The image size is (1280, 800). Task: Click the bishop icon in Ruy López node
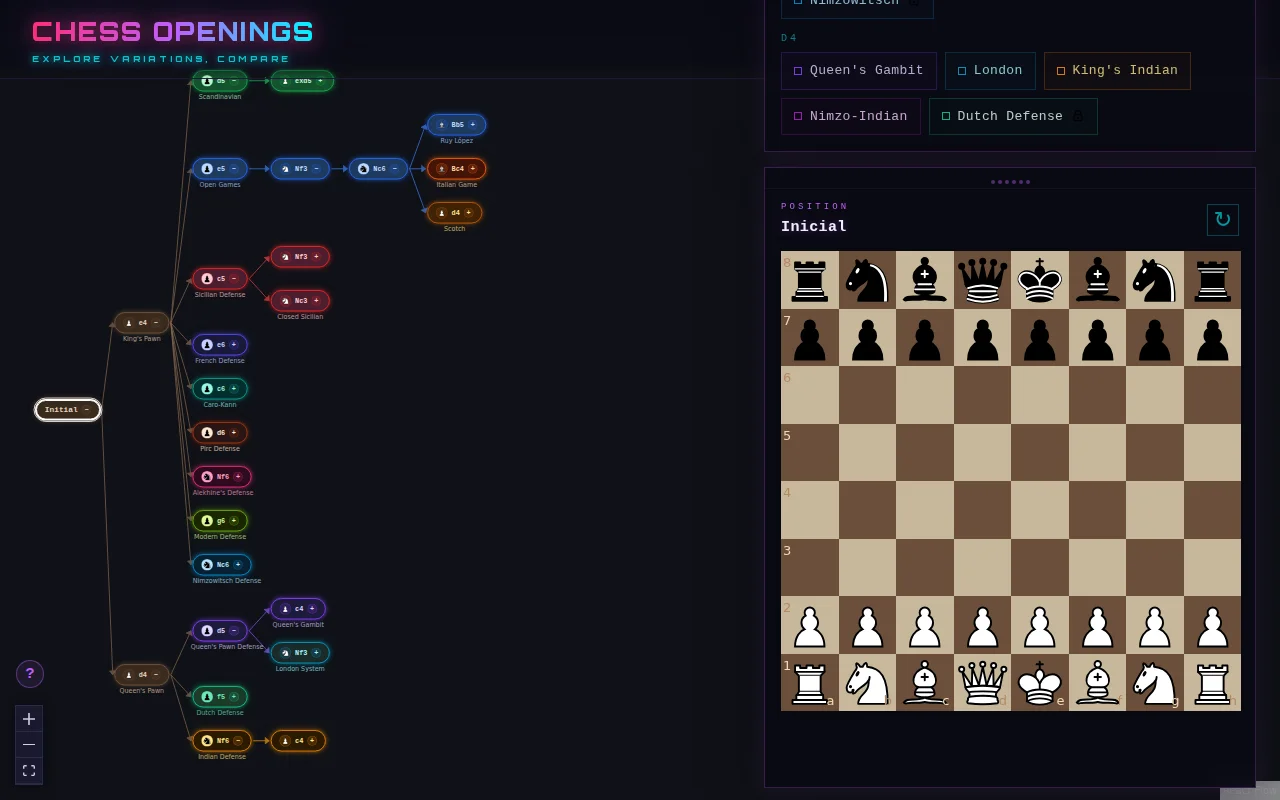[441, 125]
